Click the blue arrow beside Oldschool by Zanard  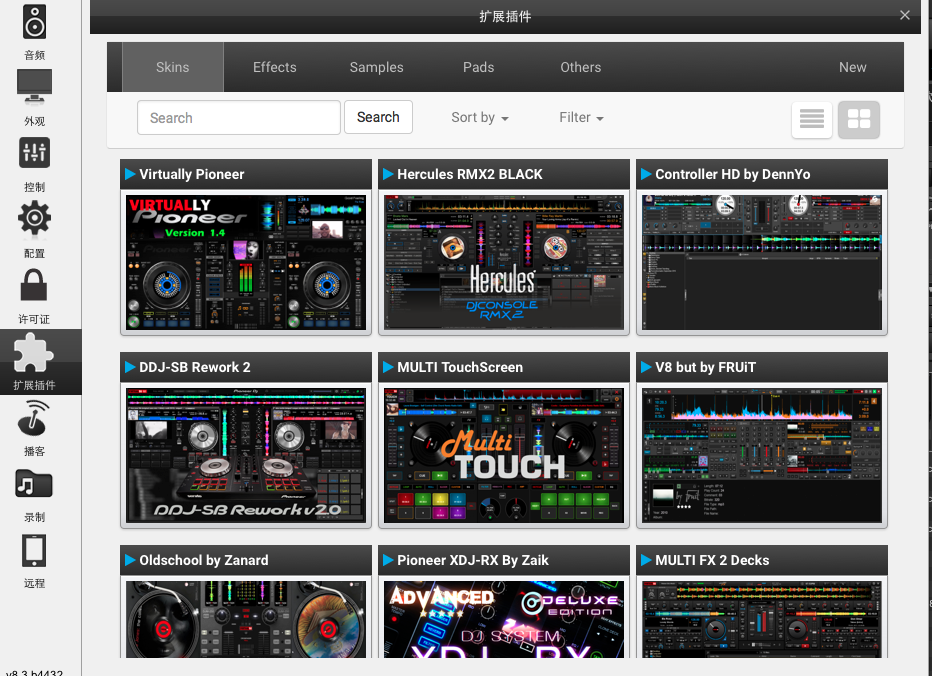[130, 560]
